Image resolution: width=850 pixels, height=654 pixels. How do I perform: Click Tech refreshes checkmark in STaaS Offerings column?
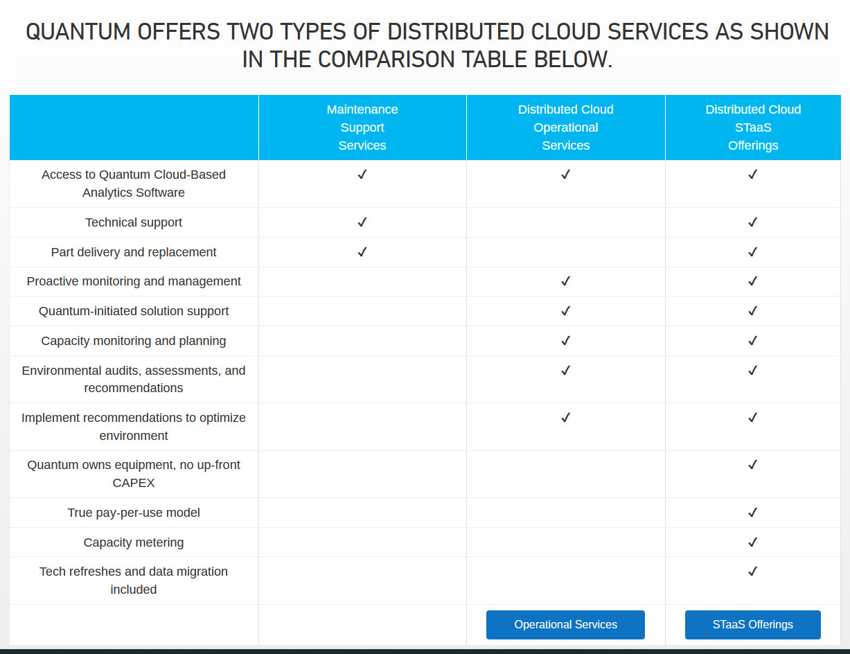coord(752,571)
